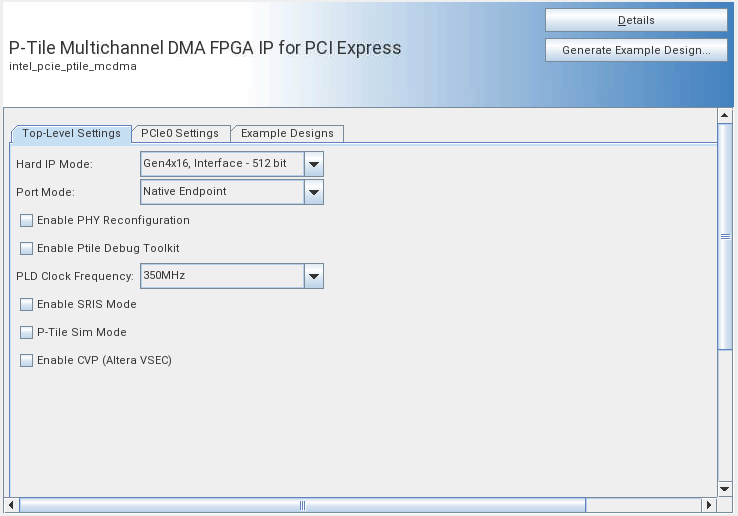
Task: Turn on P-Tile Sim Mode
Action: click(x=27, y=332)
